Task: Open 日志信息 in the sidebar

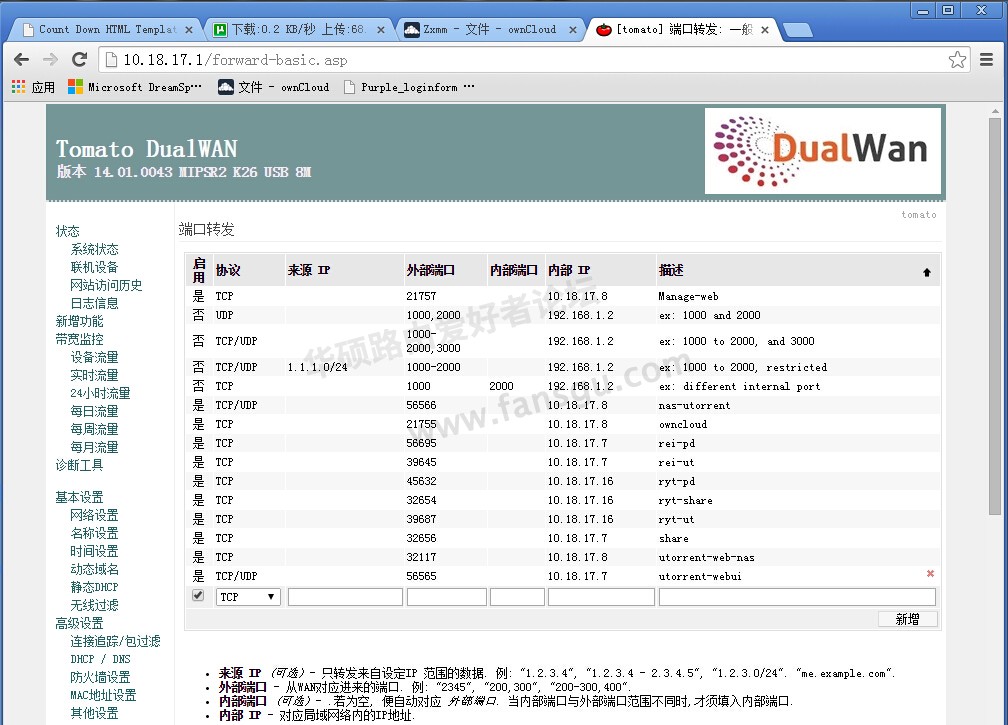Action: [94, 303]
